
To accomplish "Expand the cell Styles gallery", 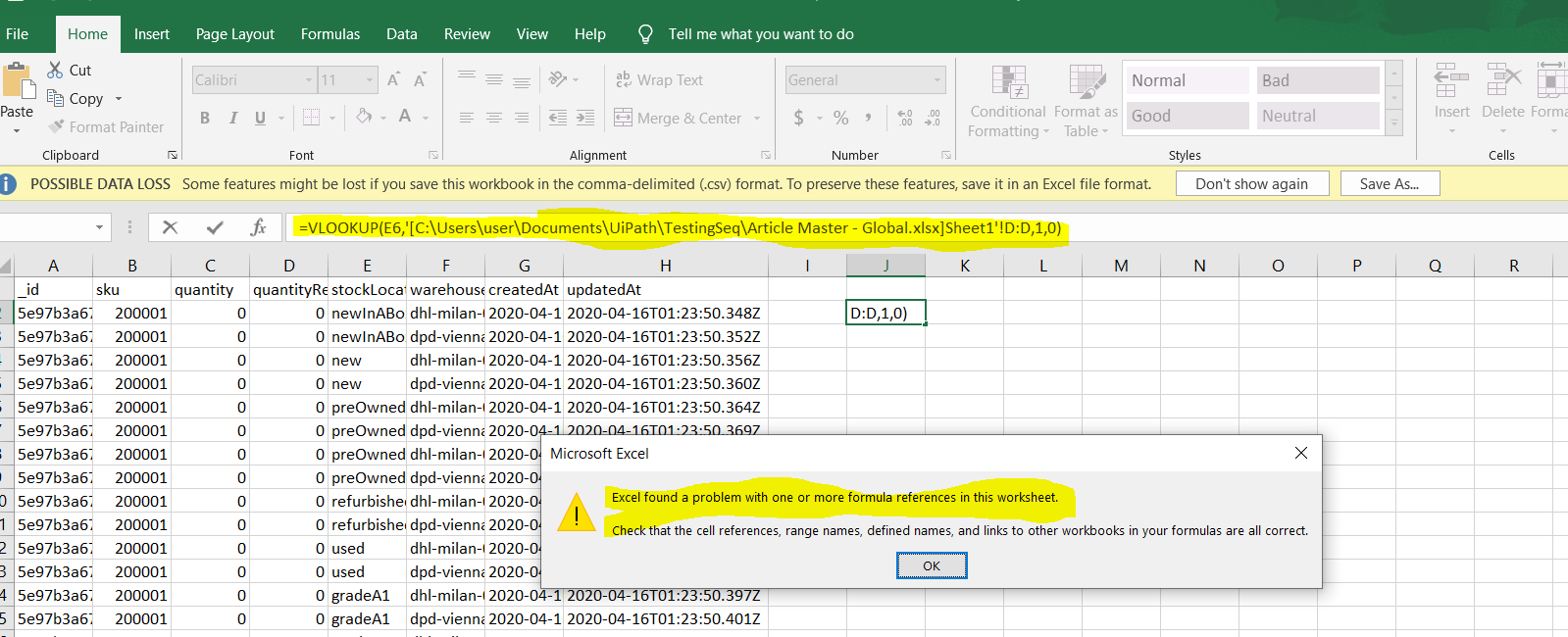I will point(1393,123).
